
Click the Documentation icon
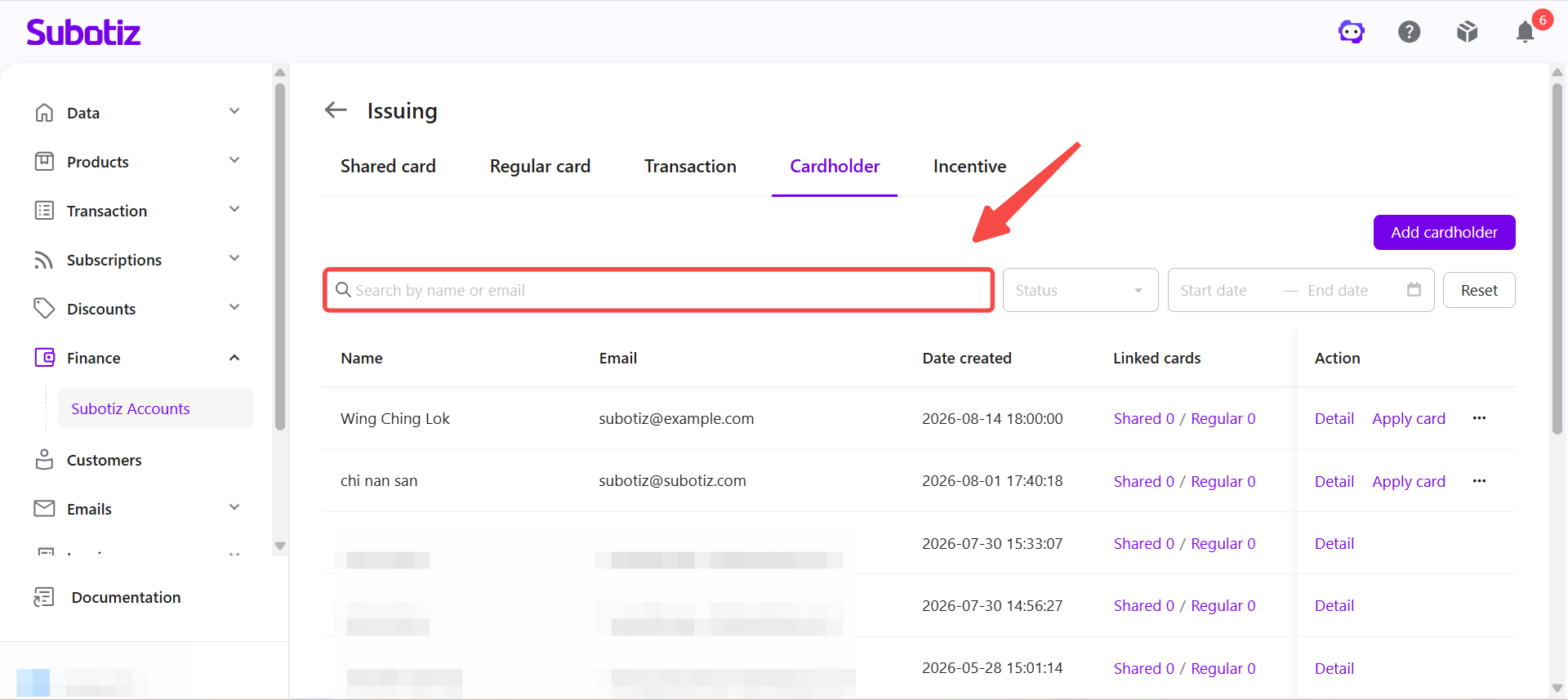click(x=44, y=597)
